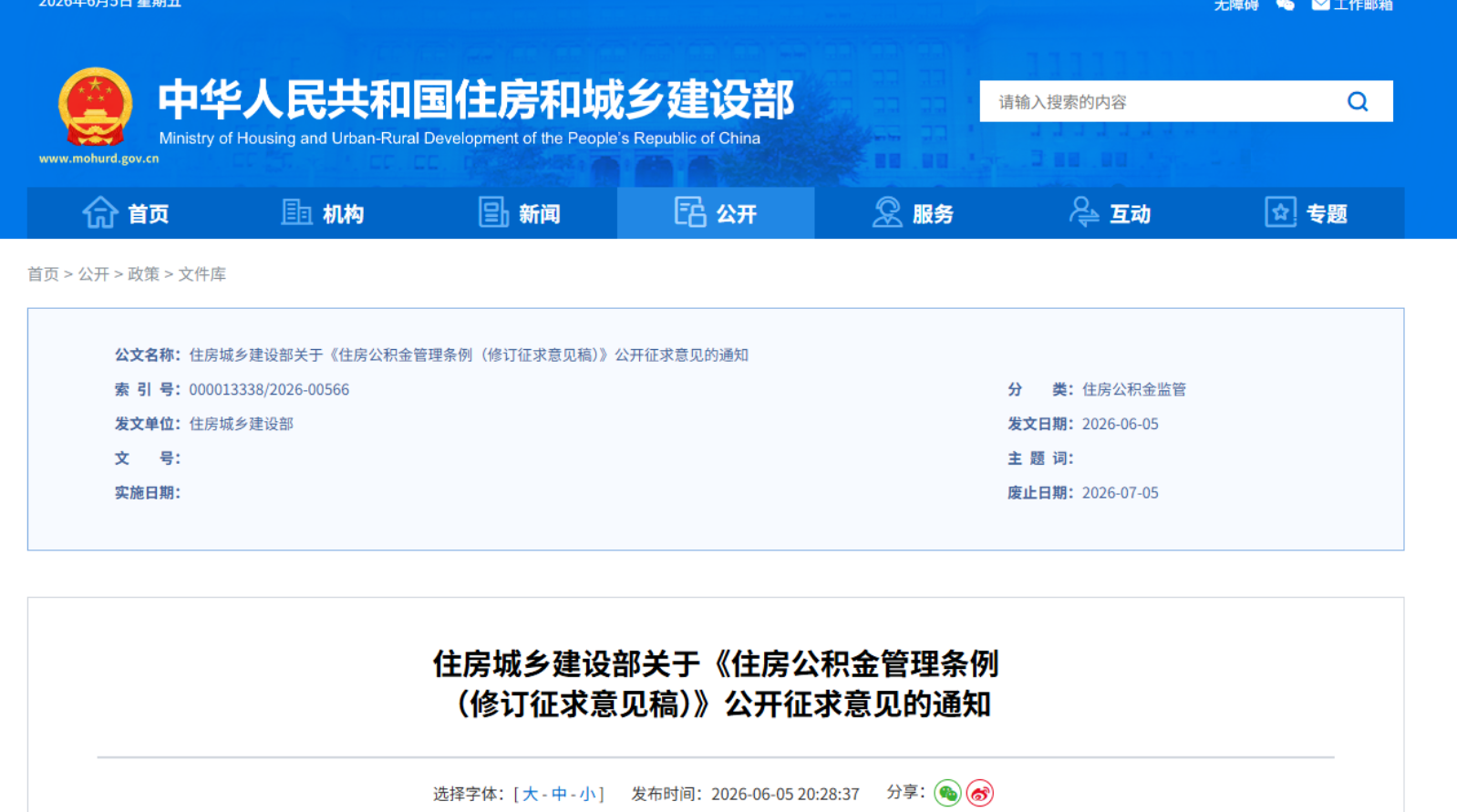Viewport: 1457px width, 812px height.
Task: Open the 机构 nav menu item
Action: click(323, 213)
